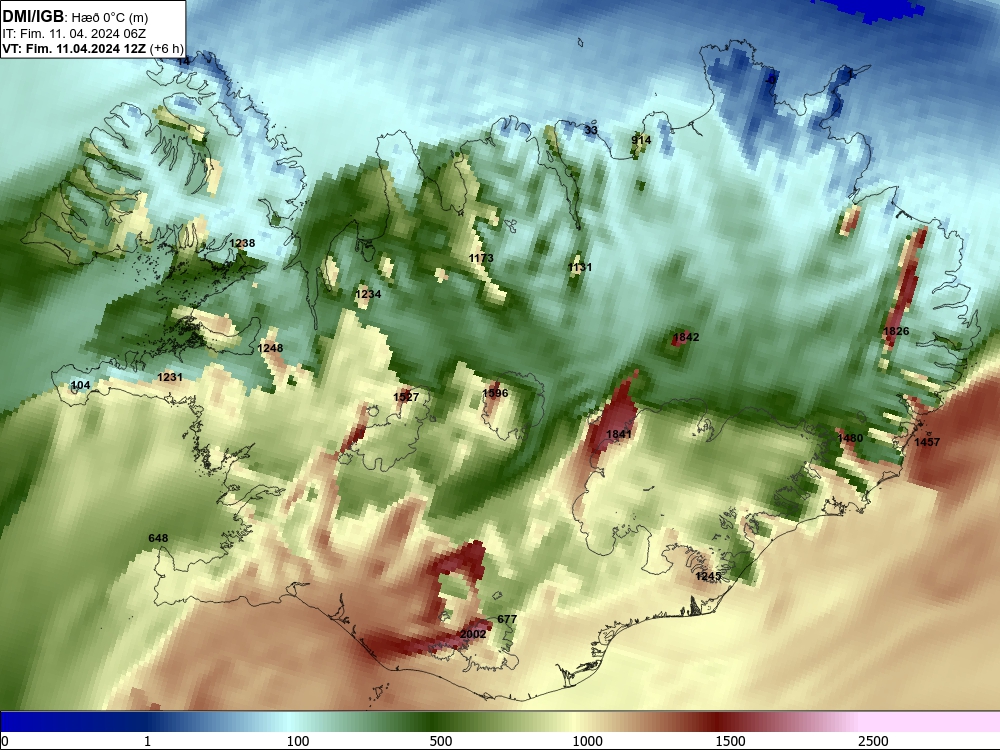This screenshot has height=750, width=1000.
Task: Click the 'DMI/IGB' title text
Action: [33, 17]
